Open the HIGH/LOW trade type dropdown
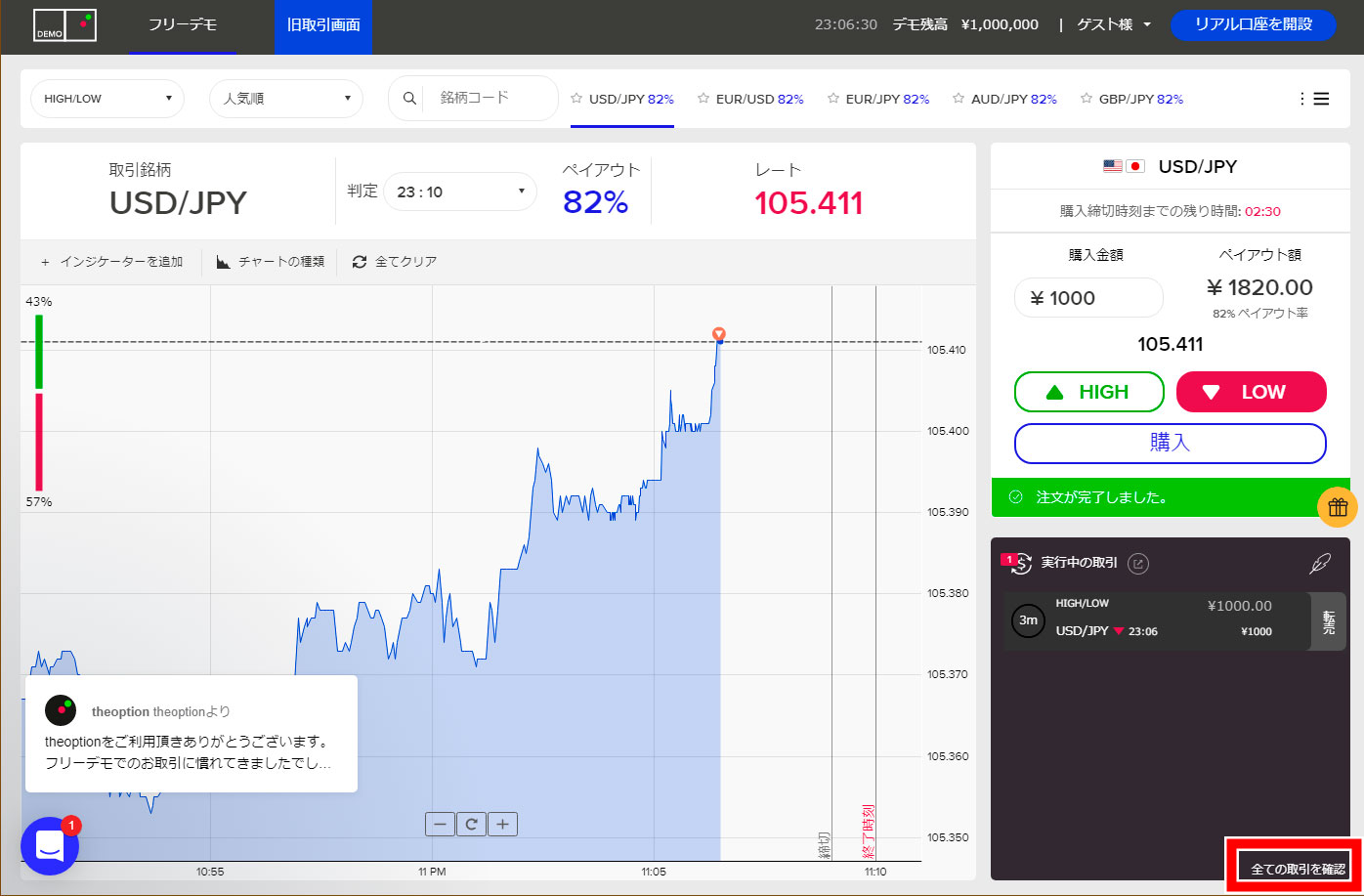The height and width of the screenshot is (896, 1364). [107, 99]
